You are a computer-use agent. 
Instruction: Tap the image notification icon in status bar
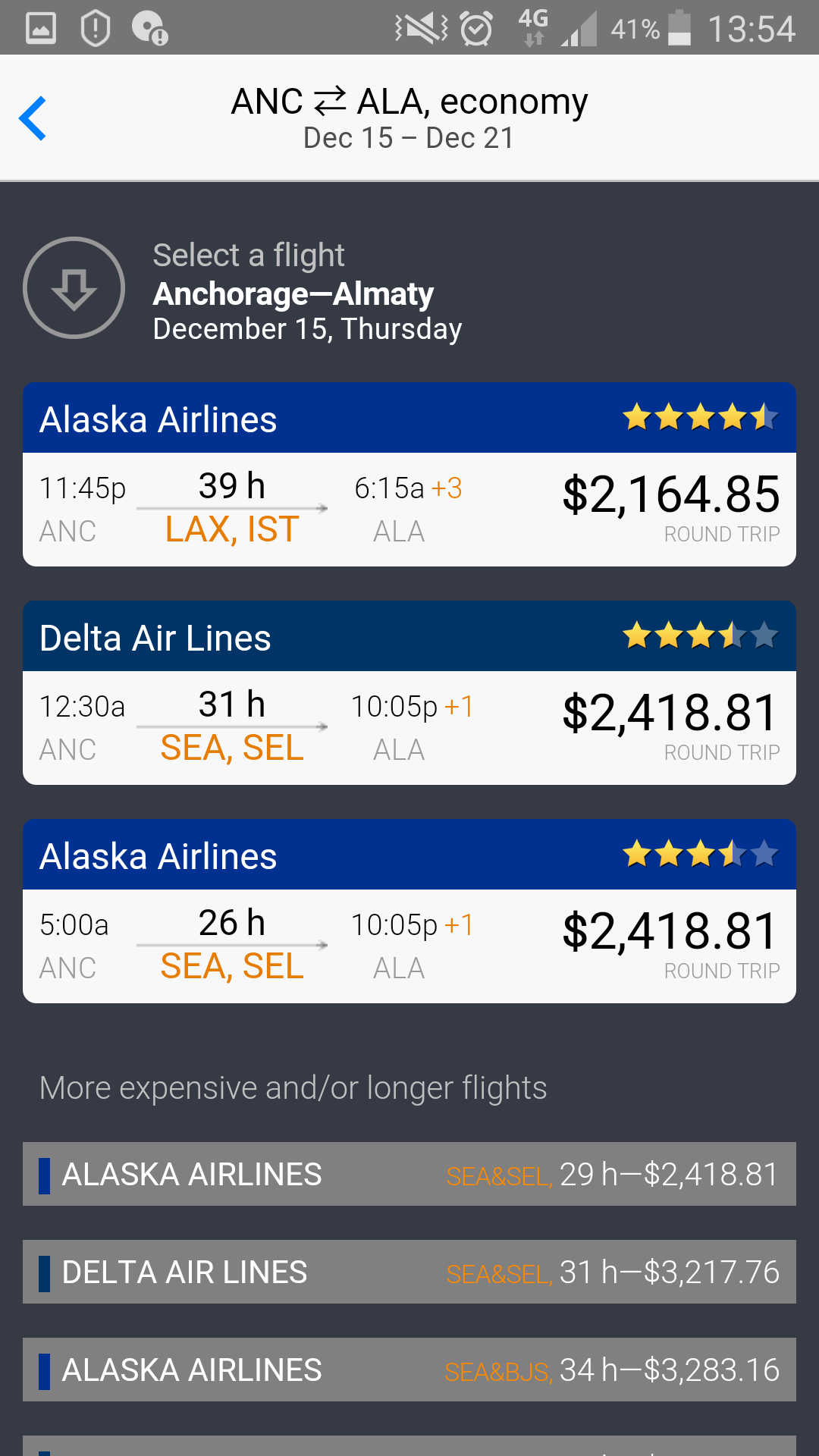[41, 29]
